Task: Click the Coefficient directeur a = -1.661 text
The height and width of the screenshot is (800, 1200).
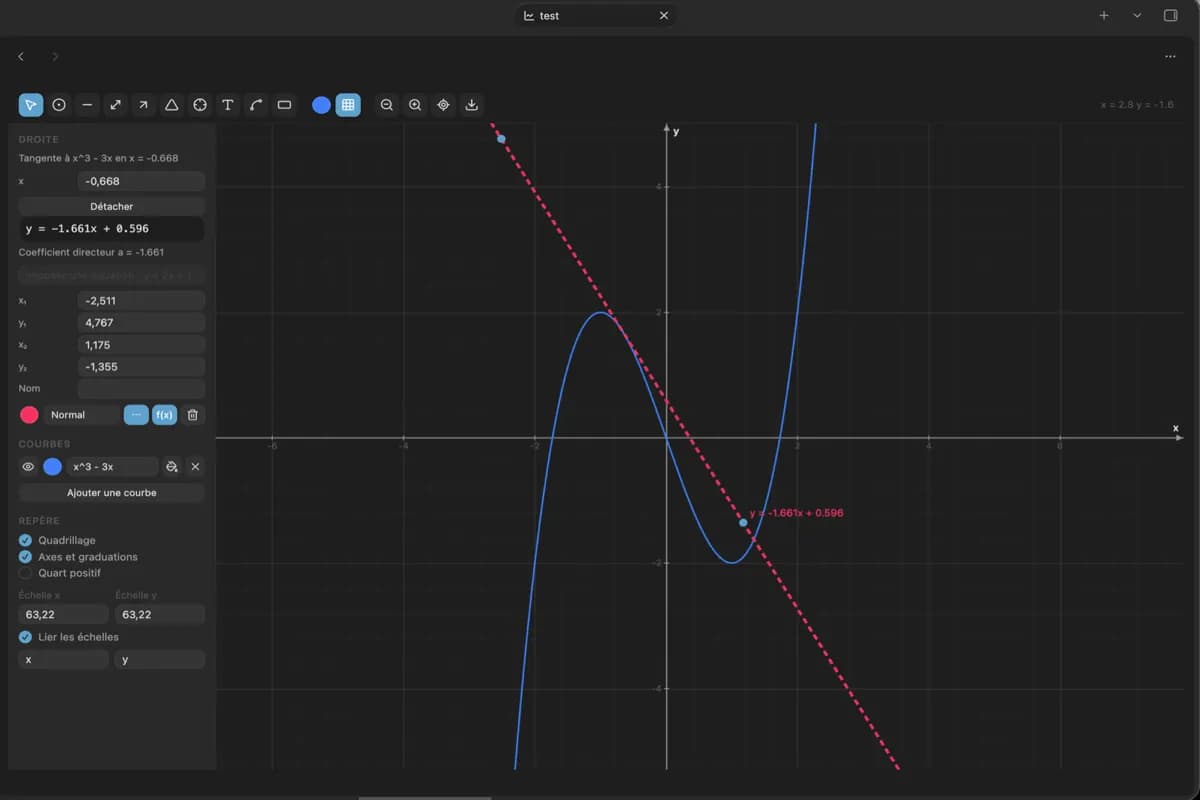Action: 91,253
